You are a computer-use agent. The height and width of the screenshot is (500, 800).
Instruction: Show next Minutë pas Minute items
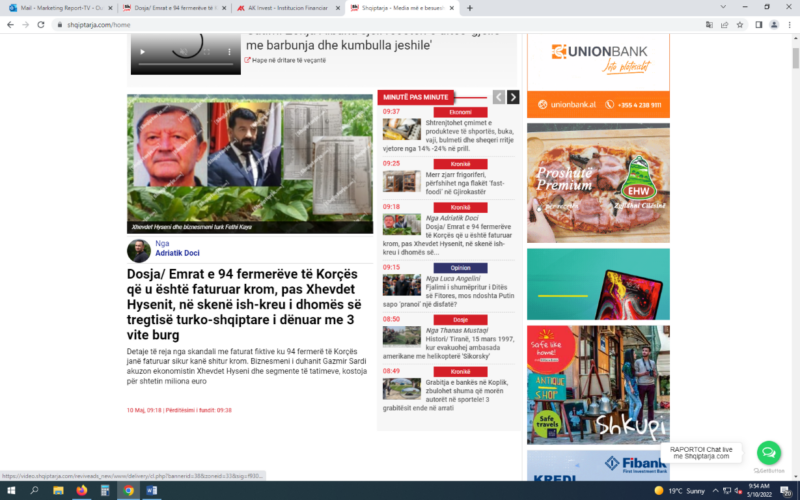click(513, 97)
